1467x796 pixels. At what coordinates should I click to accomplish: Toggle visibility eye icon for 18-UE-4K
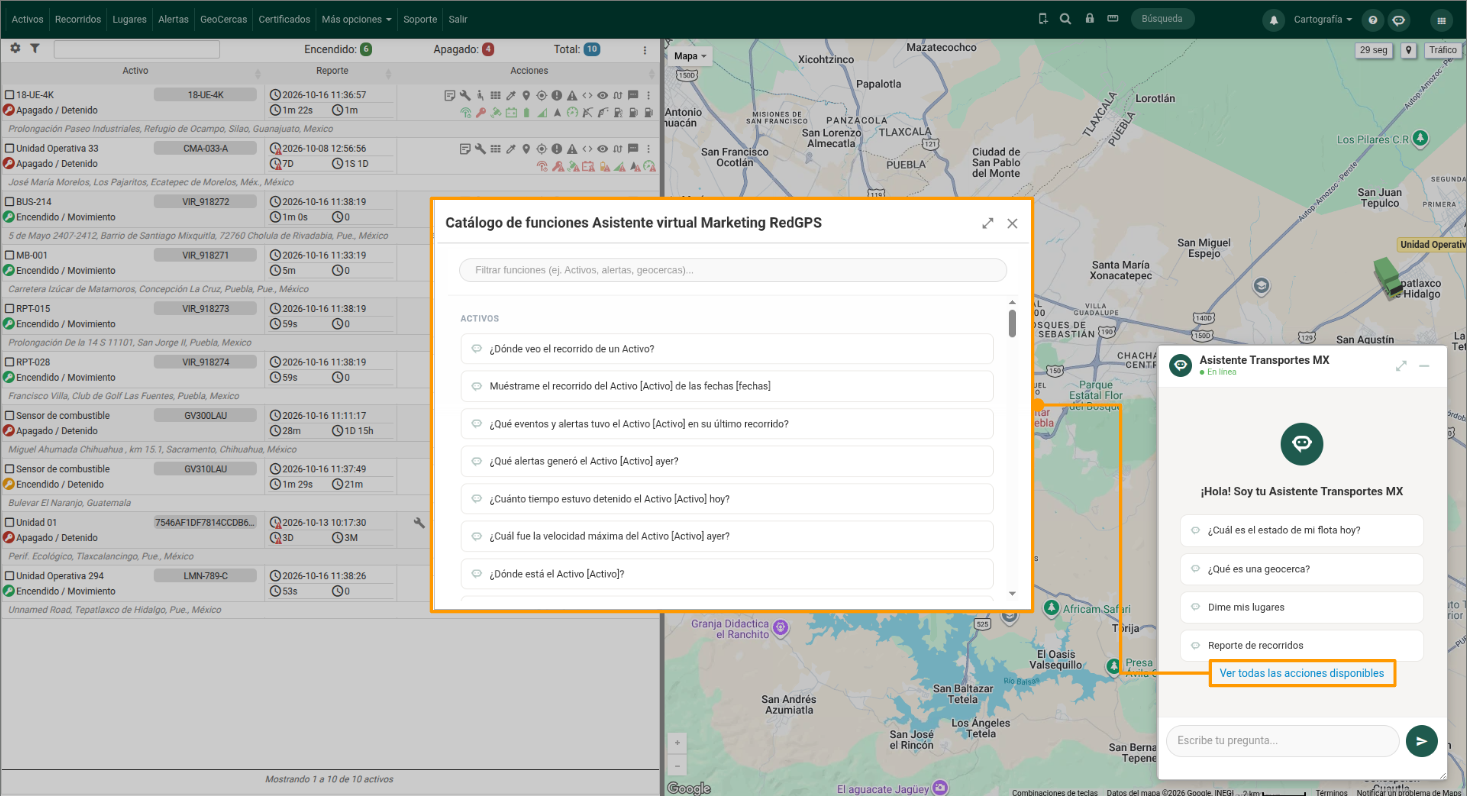(602, 95)
